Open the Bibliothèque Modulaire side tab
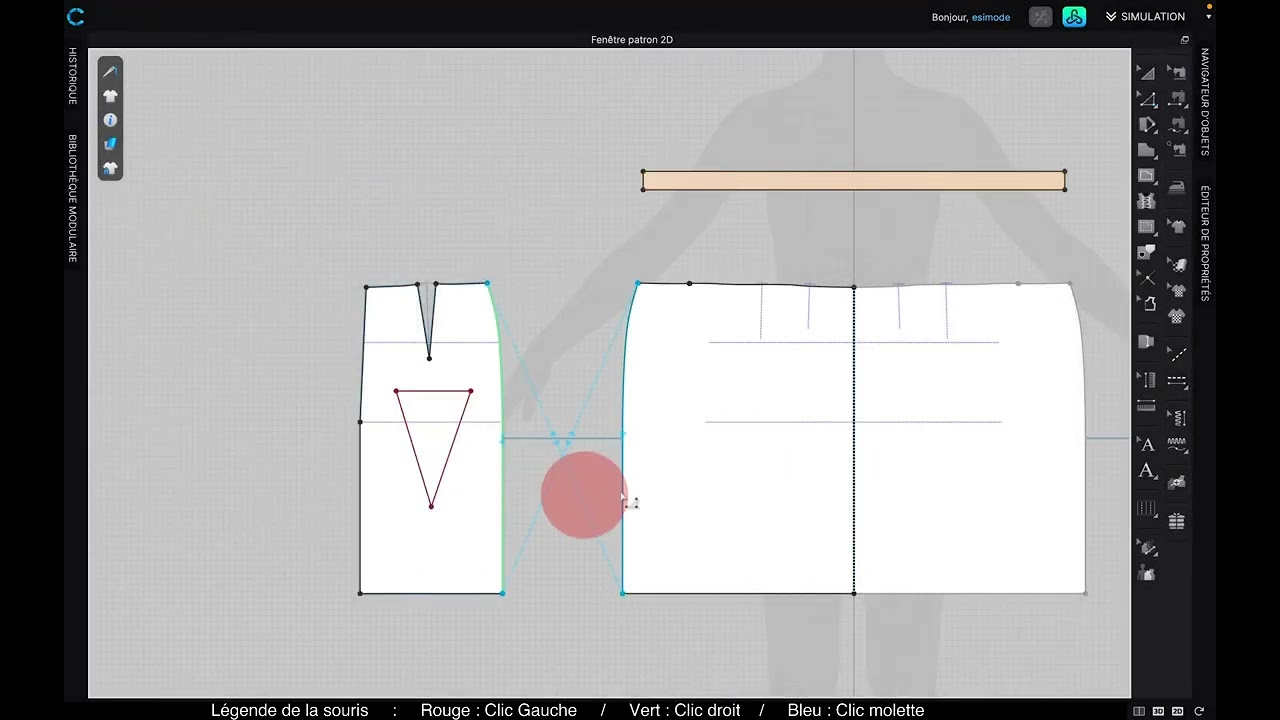 72,198
